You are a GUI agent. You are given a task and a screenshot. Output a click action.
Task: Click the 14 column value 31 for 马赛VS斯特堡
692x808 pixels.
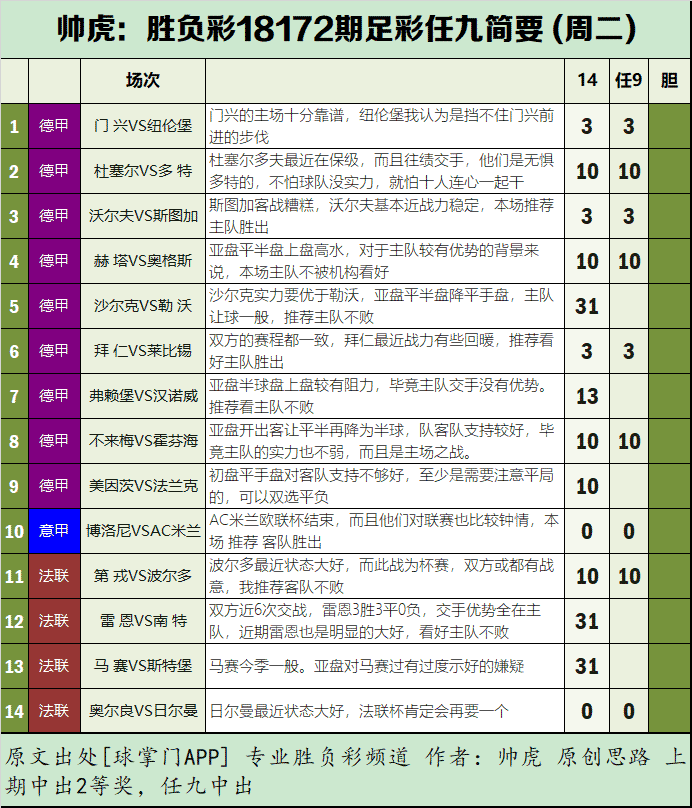pos(587,666)
